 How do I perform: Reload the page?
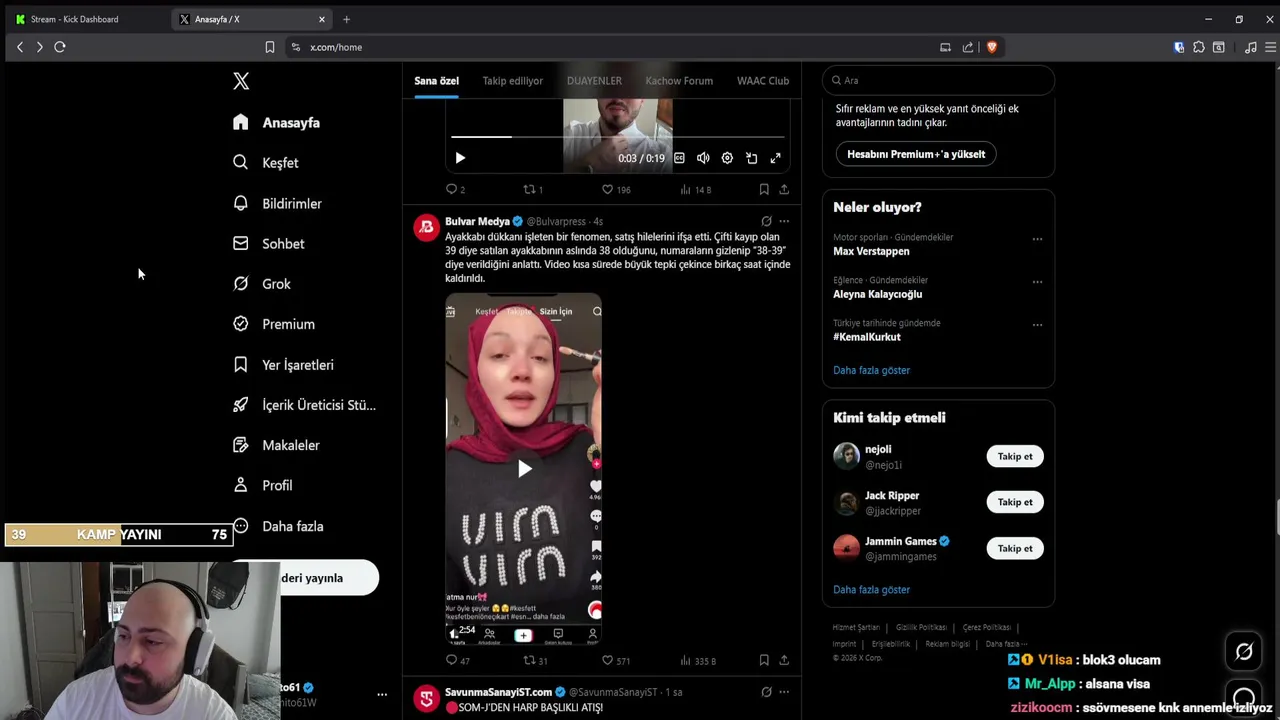pos(60,47)
